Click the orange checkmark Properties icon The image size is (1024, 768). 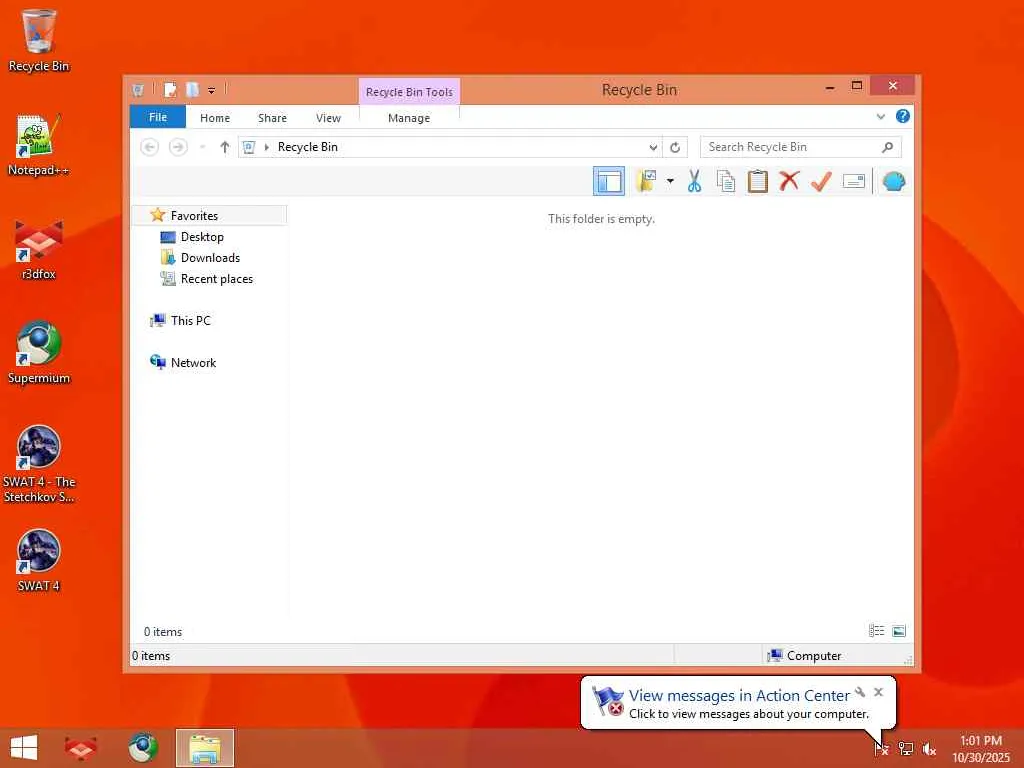point(821,181)
